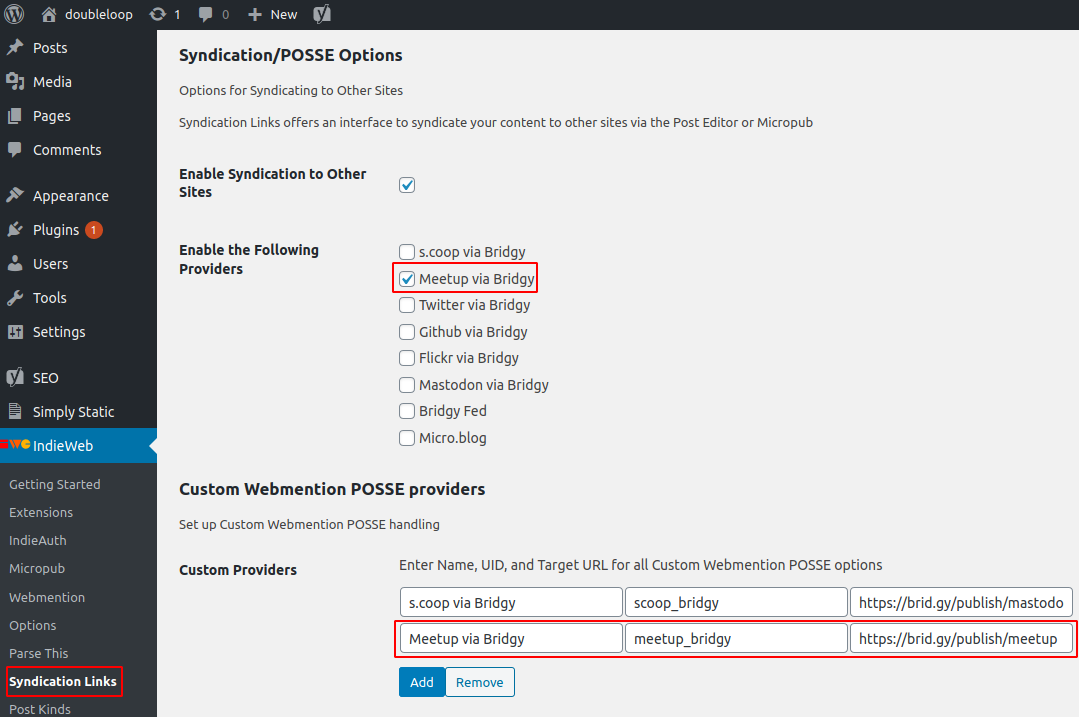Open the updates icon in admin bar

[158, 14]
